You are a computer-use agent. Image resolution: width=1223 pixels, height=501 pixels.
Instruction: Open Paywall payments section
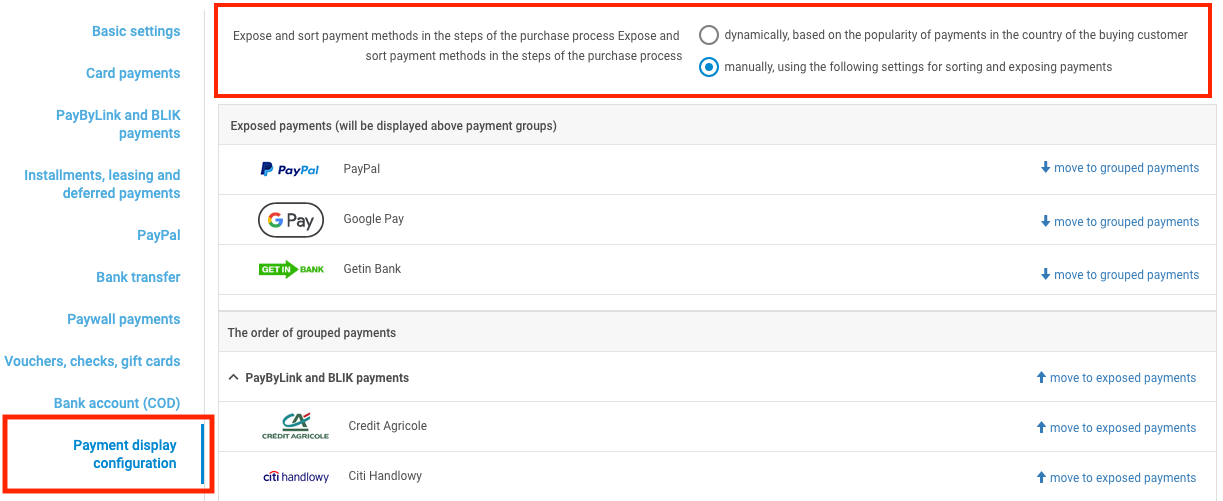[124, 319]
